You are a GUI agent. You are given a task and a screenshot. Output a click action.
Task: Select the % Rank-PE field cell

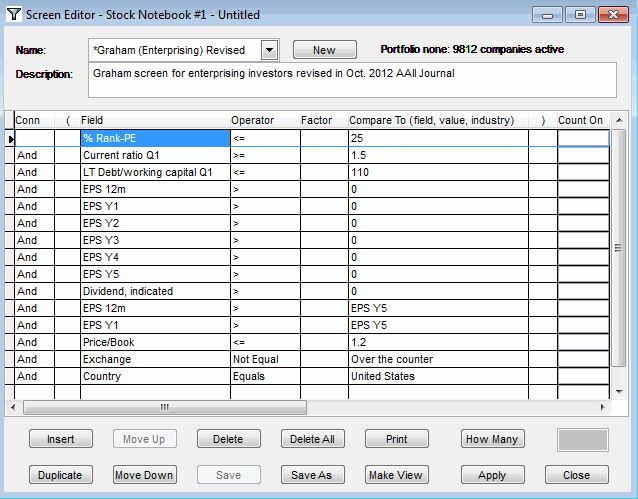click(x=154, y=138)
